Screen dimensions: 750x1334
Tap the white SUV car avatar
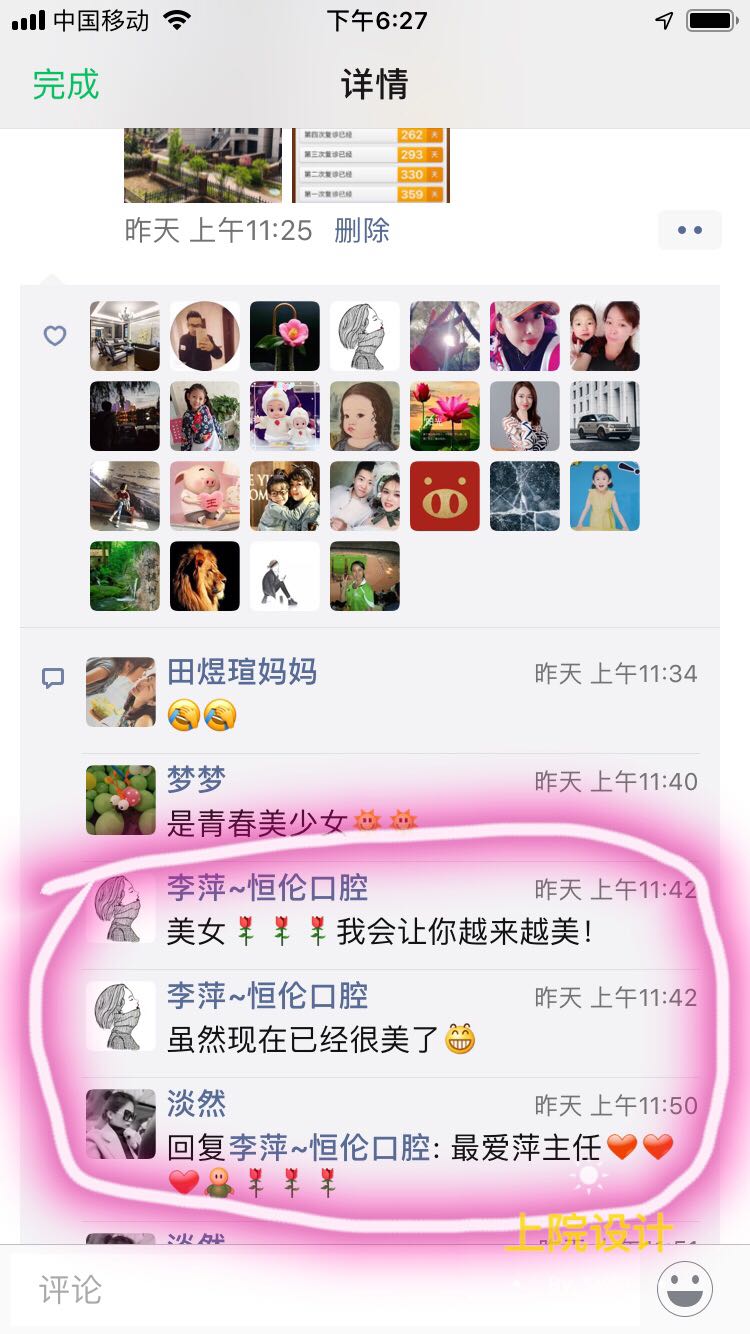[x=605, y=416]
